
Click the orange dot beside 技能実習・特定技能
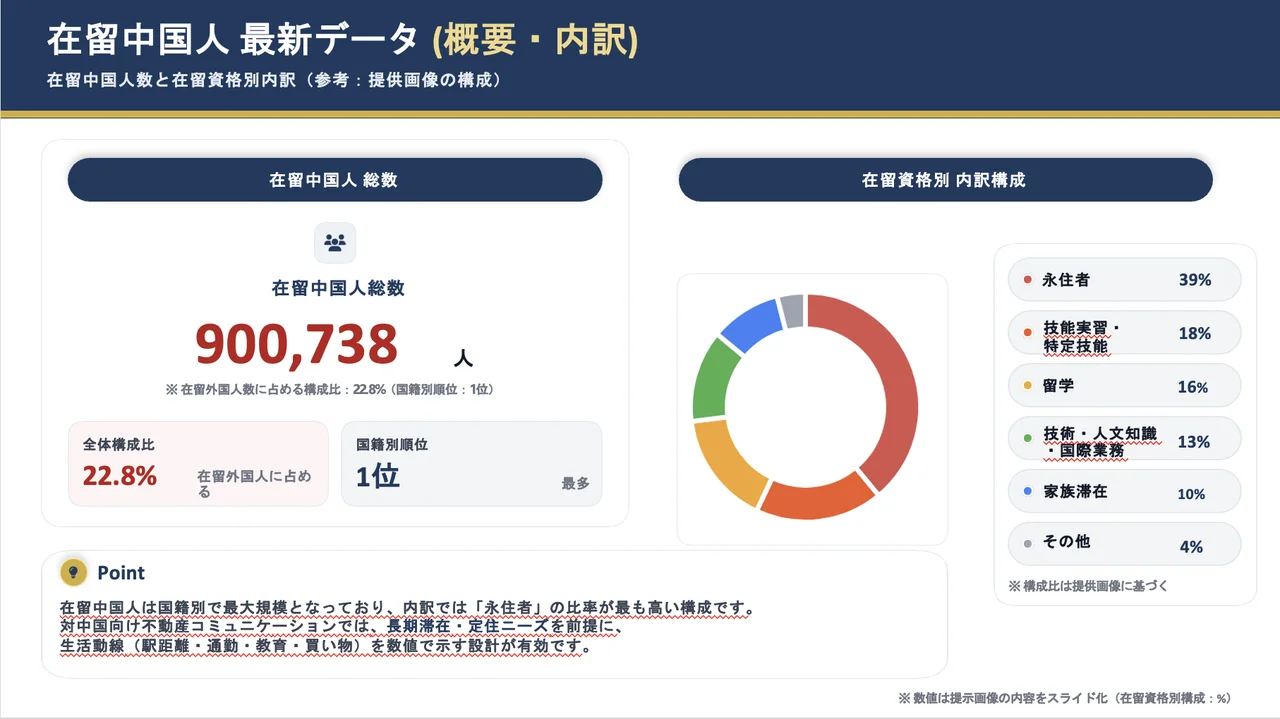(1027, 333)
